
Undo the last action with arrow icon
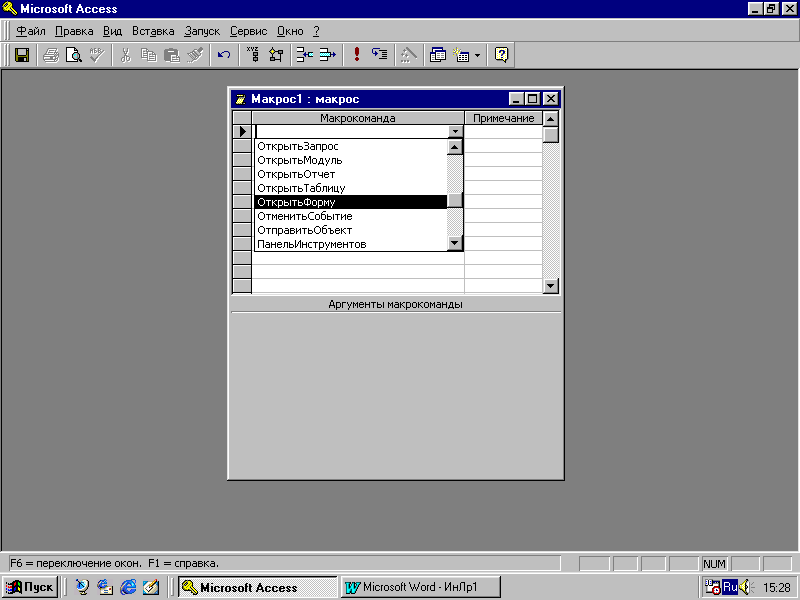(223, 55)
